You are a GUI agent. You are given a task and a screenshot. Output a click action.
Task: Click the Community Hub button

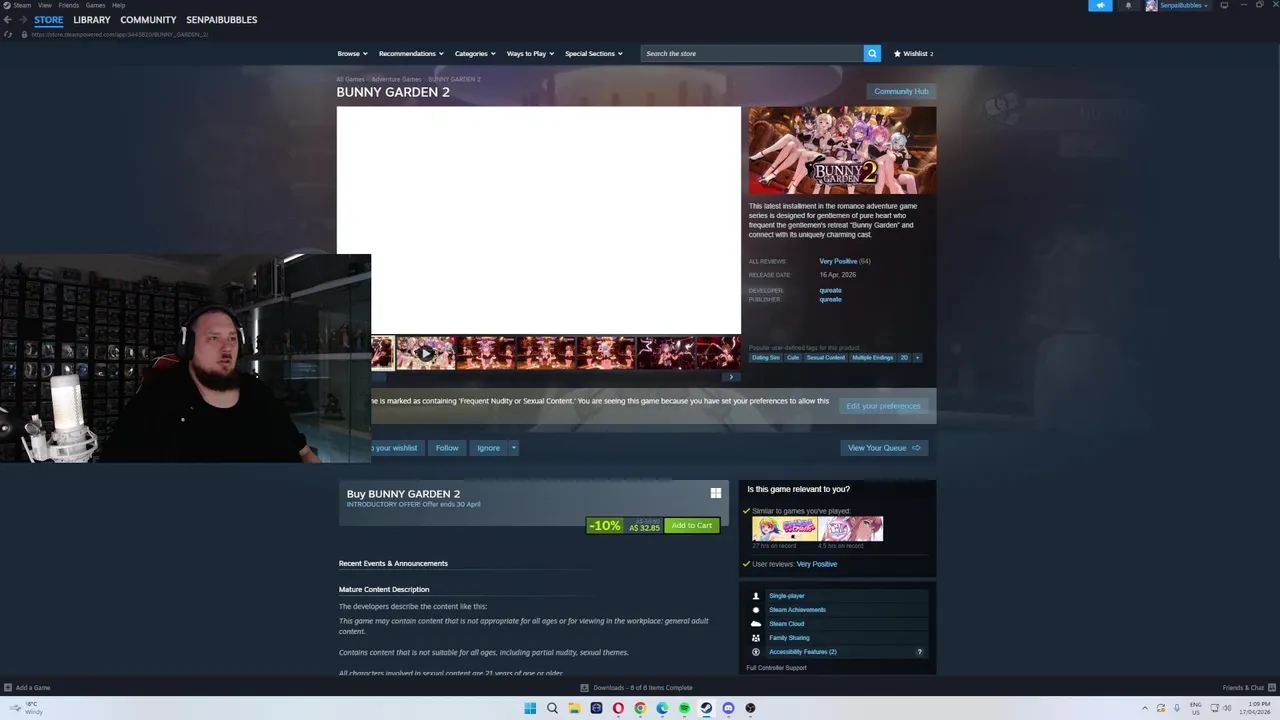coord(901,91)
